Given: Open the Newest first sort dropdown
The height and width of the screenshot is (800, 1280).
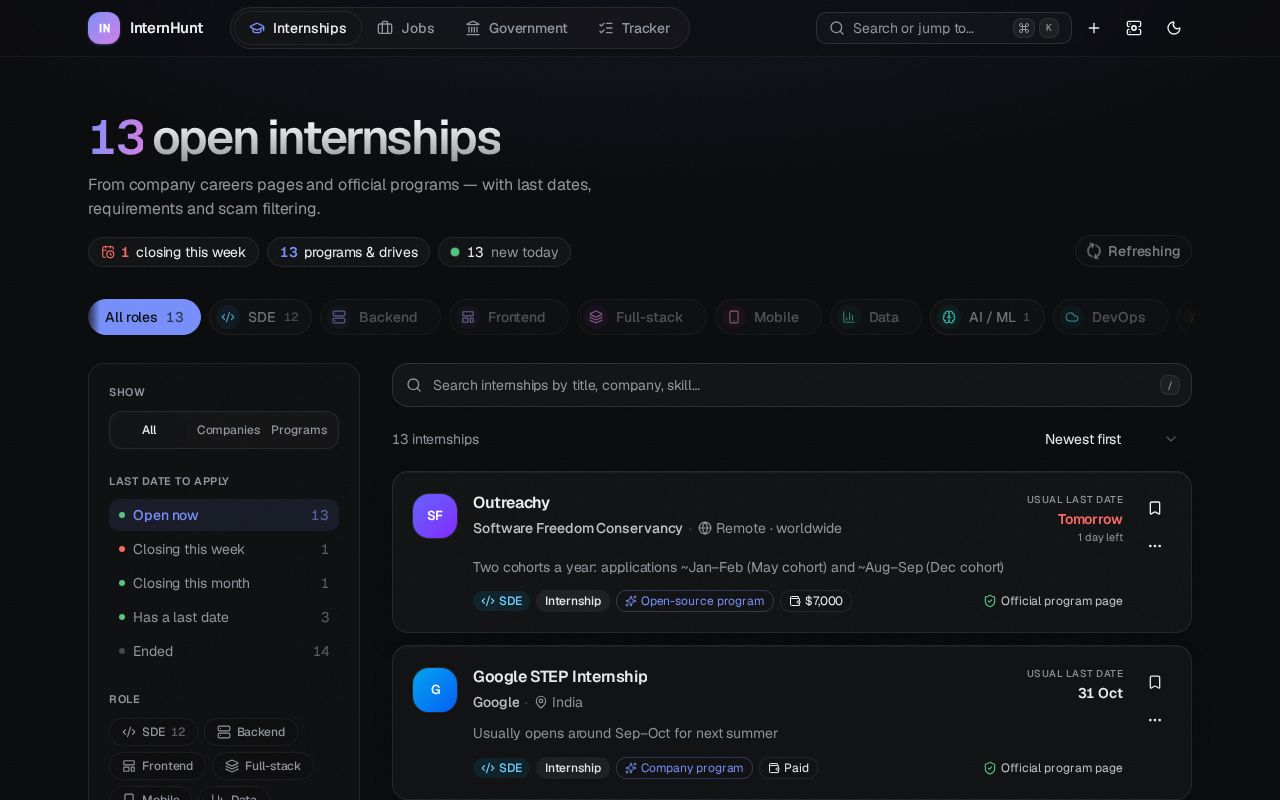Looking at the screenshot, I should [1111, 439].
